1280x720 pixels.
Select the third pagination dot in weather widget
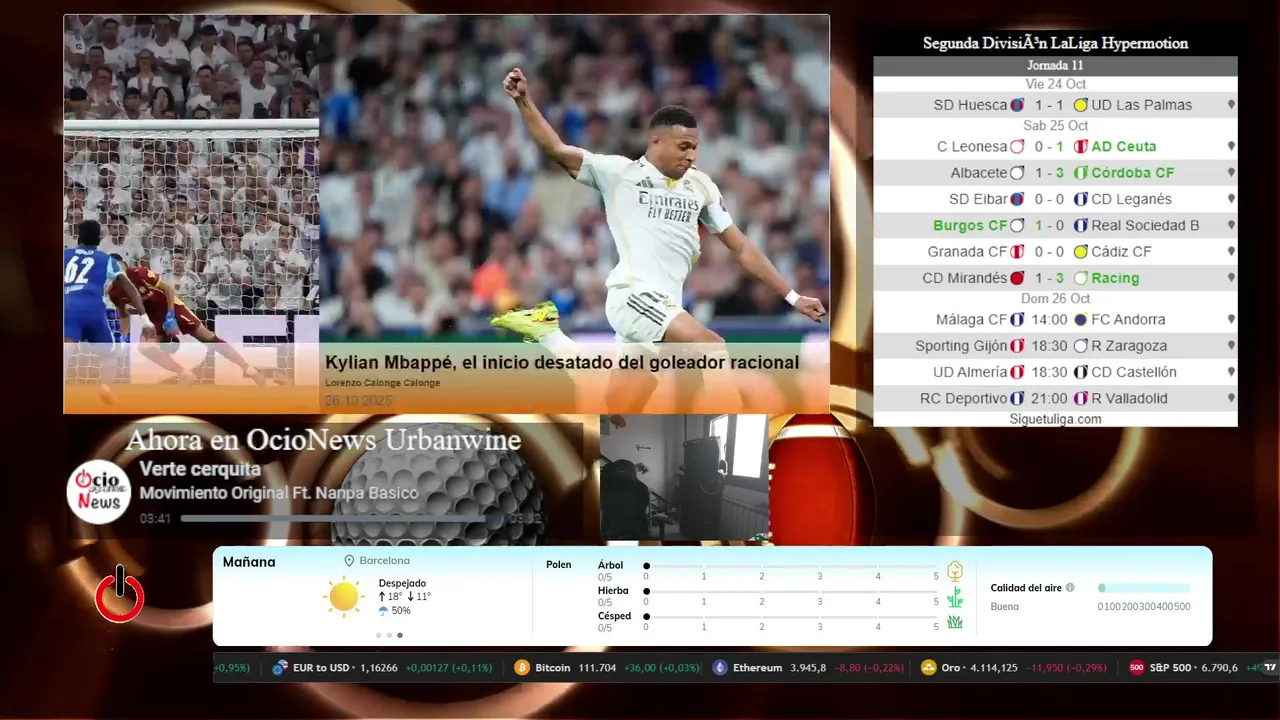(400, 635)
